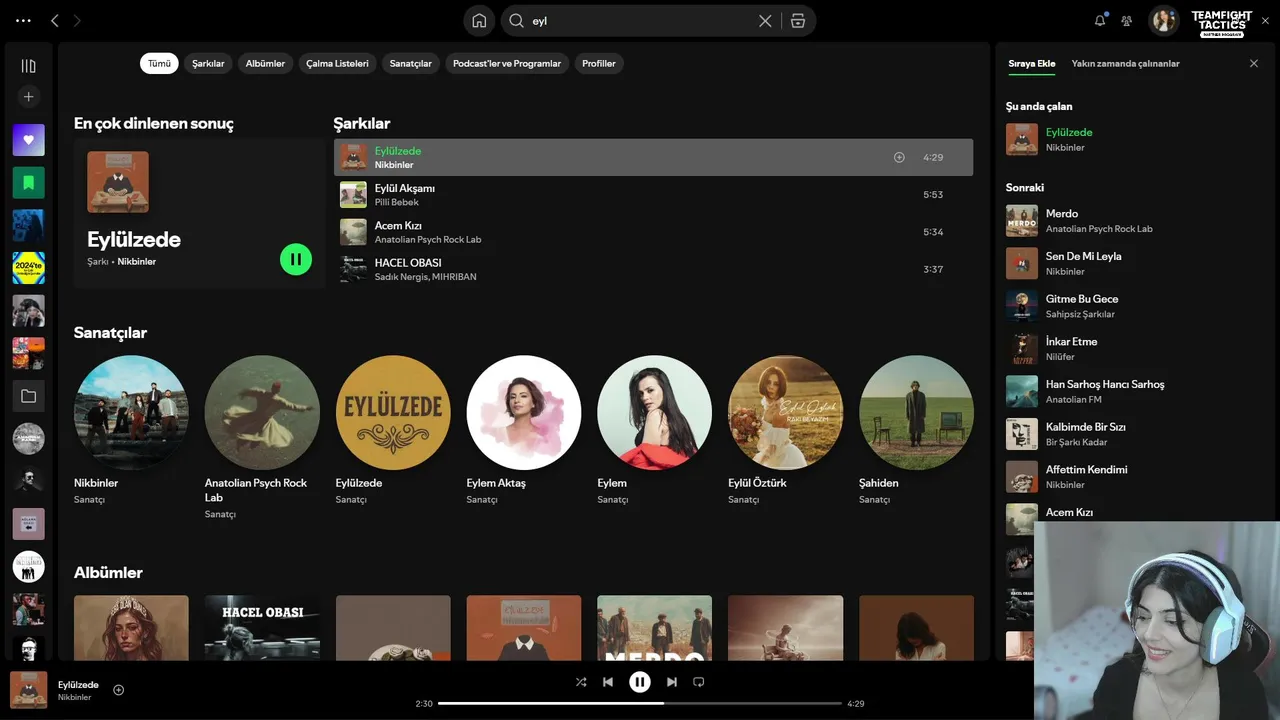Image resolution: width=1280 pixels, height=720 pixels.
Task: Open Liked Songs heart playlist
Action: click(x=28, y=140)
